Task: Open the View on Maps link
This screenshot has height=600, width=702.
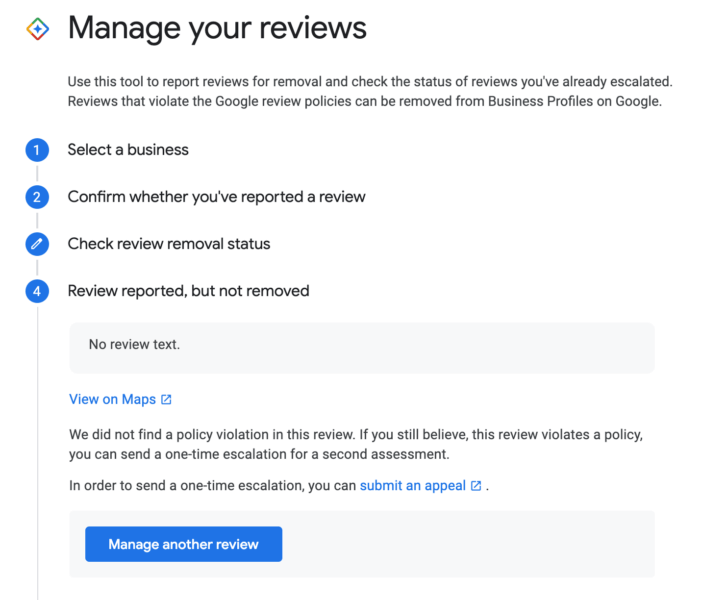Action: coord(112,399)
